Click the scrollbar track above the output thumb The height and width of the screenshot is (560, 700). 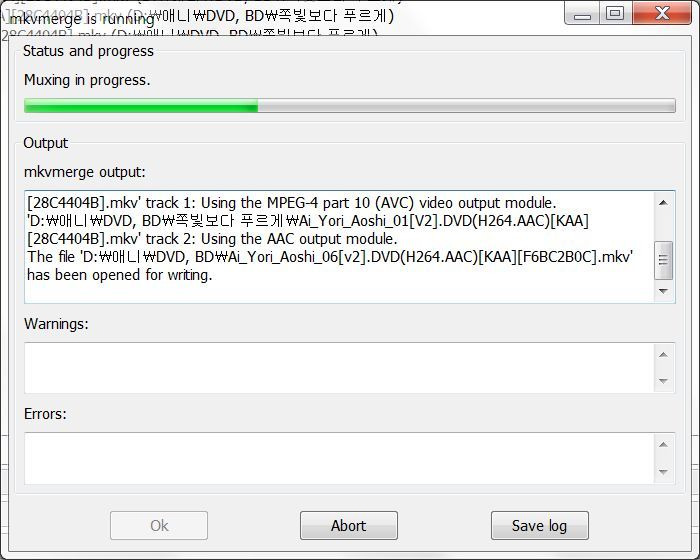click(x=663, y=227)
